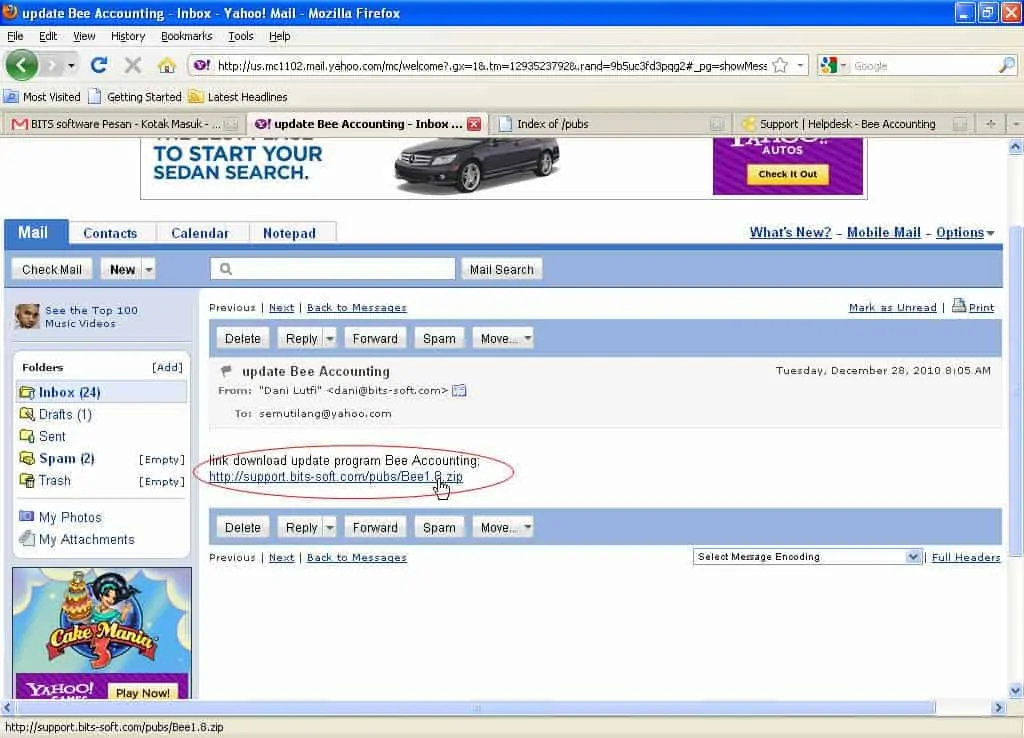Expand the New button dropdown arrow
The image size is (1024, 738).
coord(148,269)
